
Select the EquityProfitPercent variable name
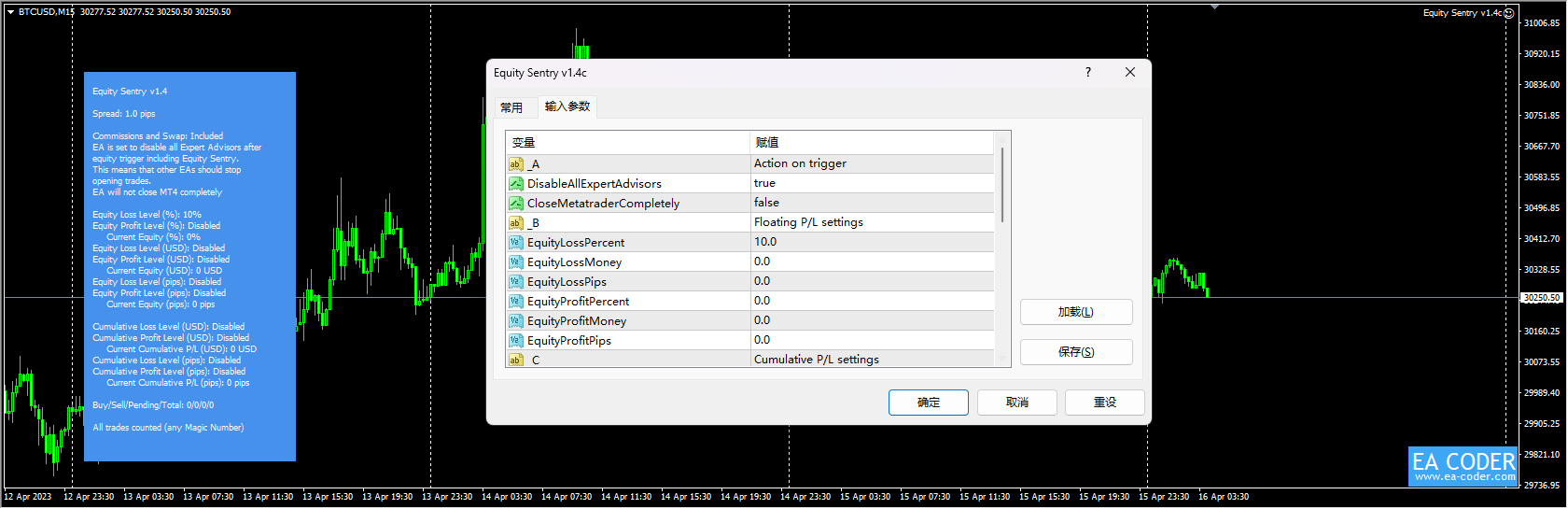[578, 302]
